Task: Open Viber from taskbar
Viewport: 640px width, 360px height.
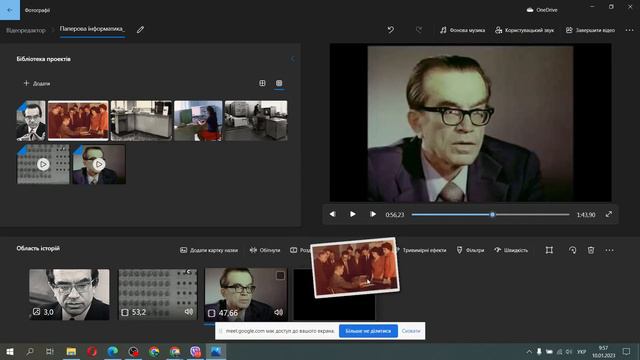Action: point(196,351)
